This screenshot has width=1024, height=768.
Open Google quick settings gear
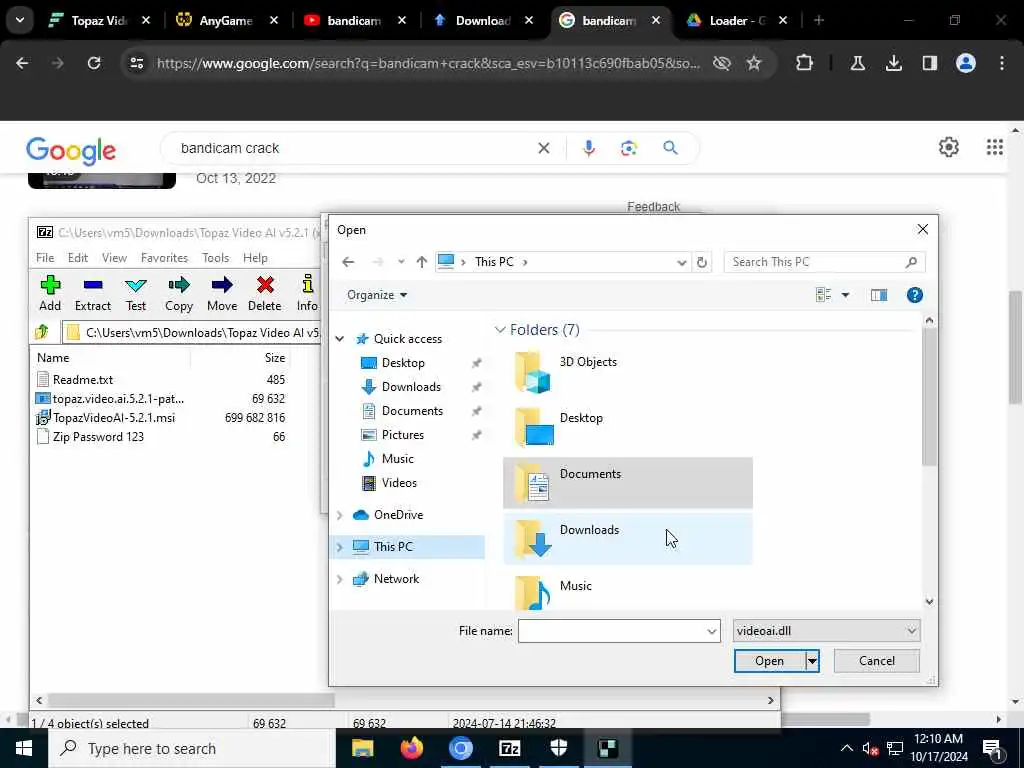[949, 148]
